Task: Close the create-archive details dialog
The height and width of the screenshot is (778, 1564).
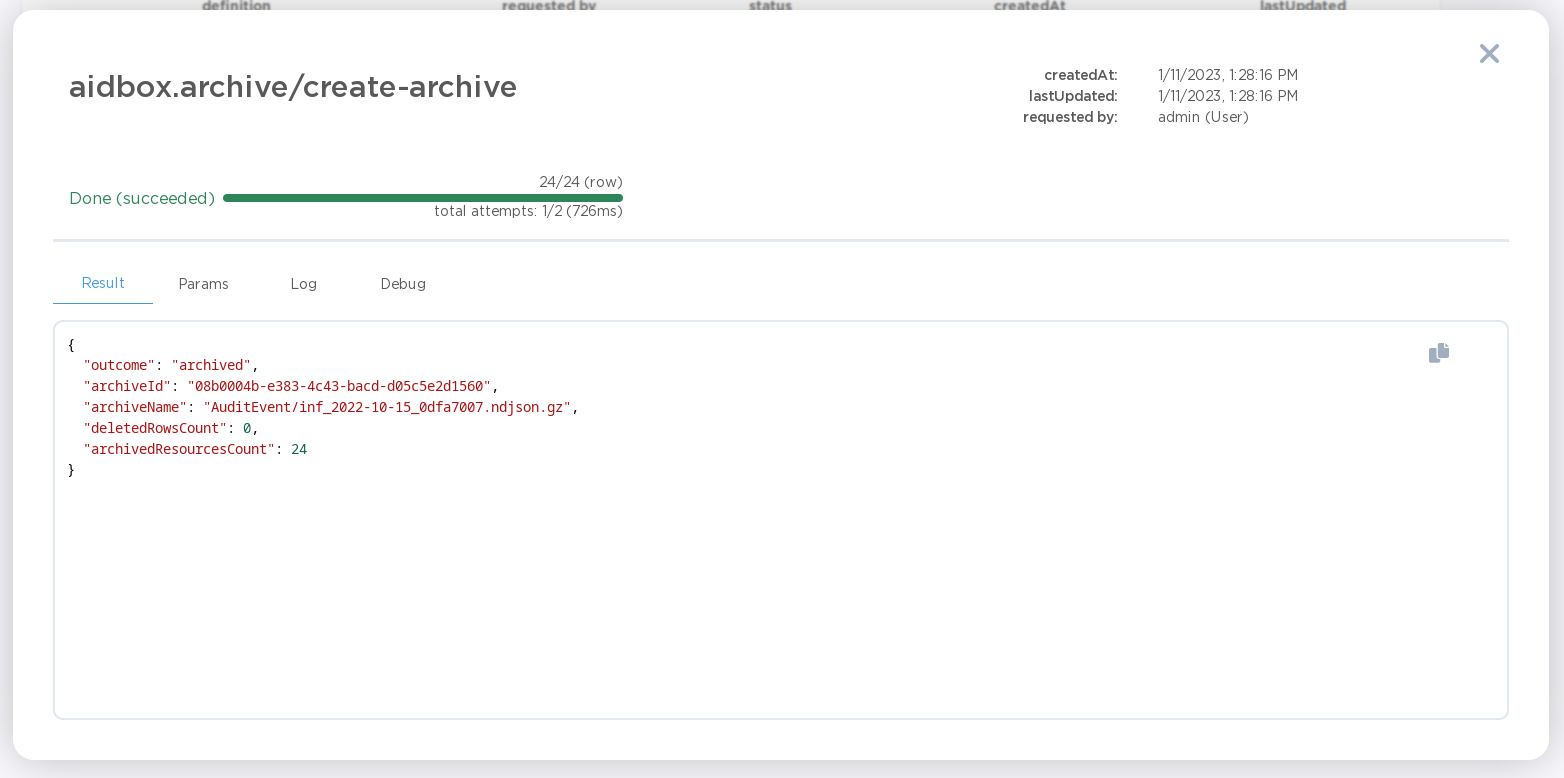Action: (1489, 54)
